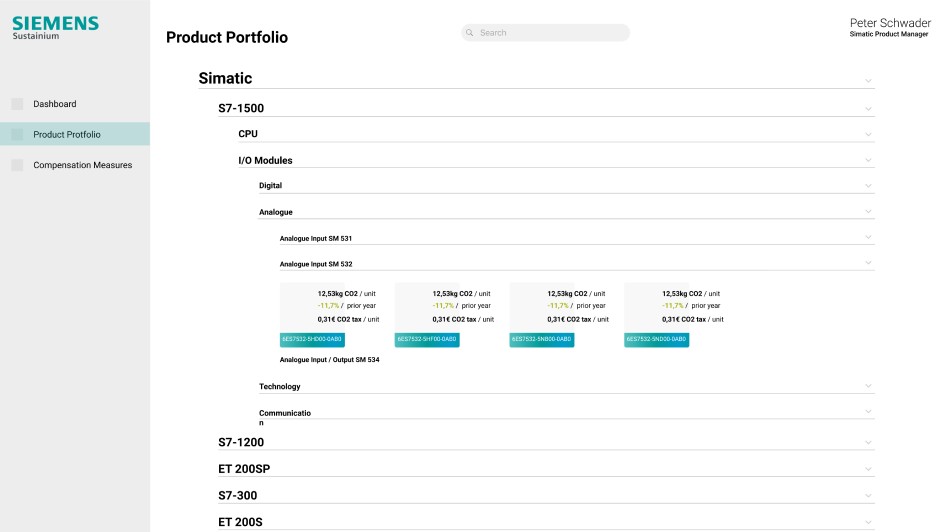Select Analogue Input SM 531 label
Viewport: 946px width, 532px height.
[316, 238]
